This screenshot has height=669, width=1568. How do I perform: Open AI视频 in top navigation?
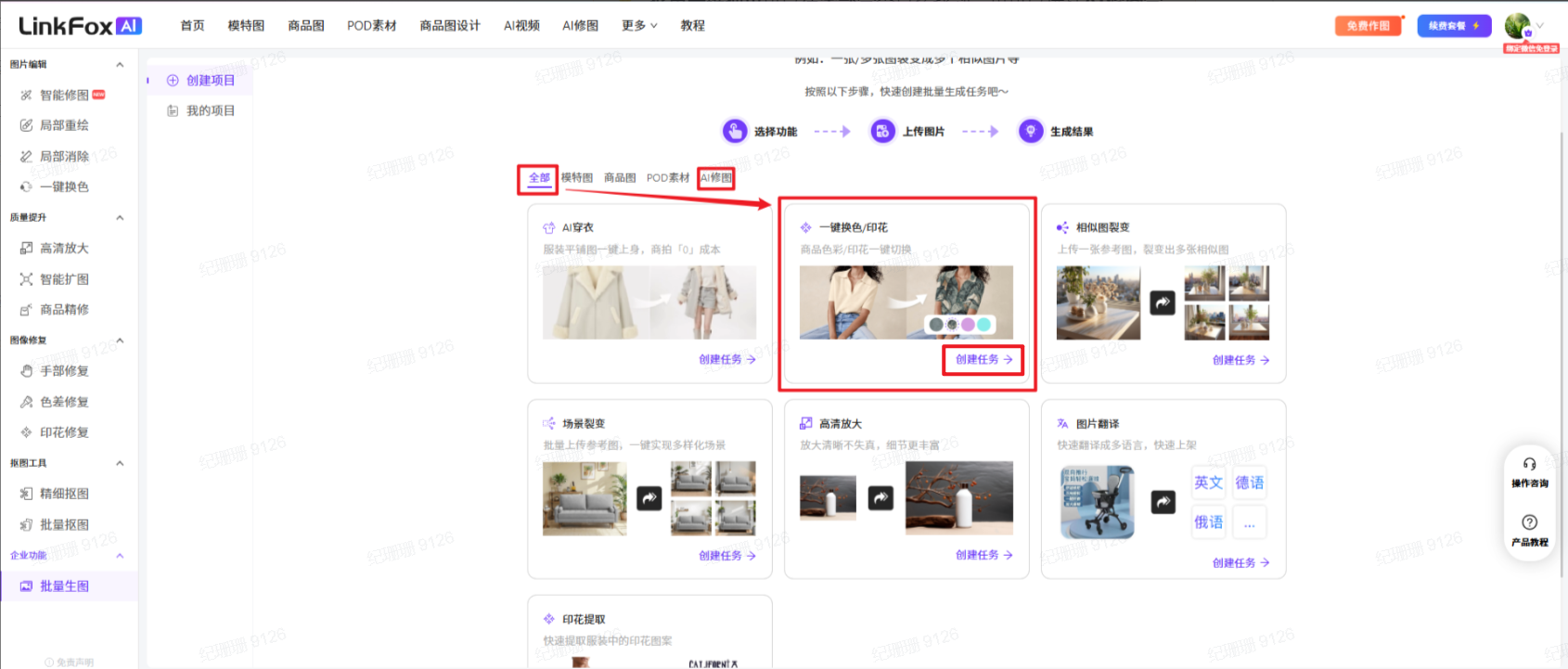click(x=521, y=26)
